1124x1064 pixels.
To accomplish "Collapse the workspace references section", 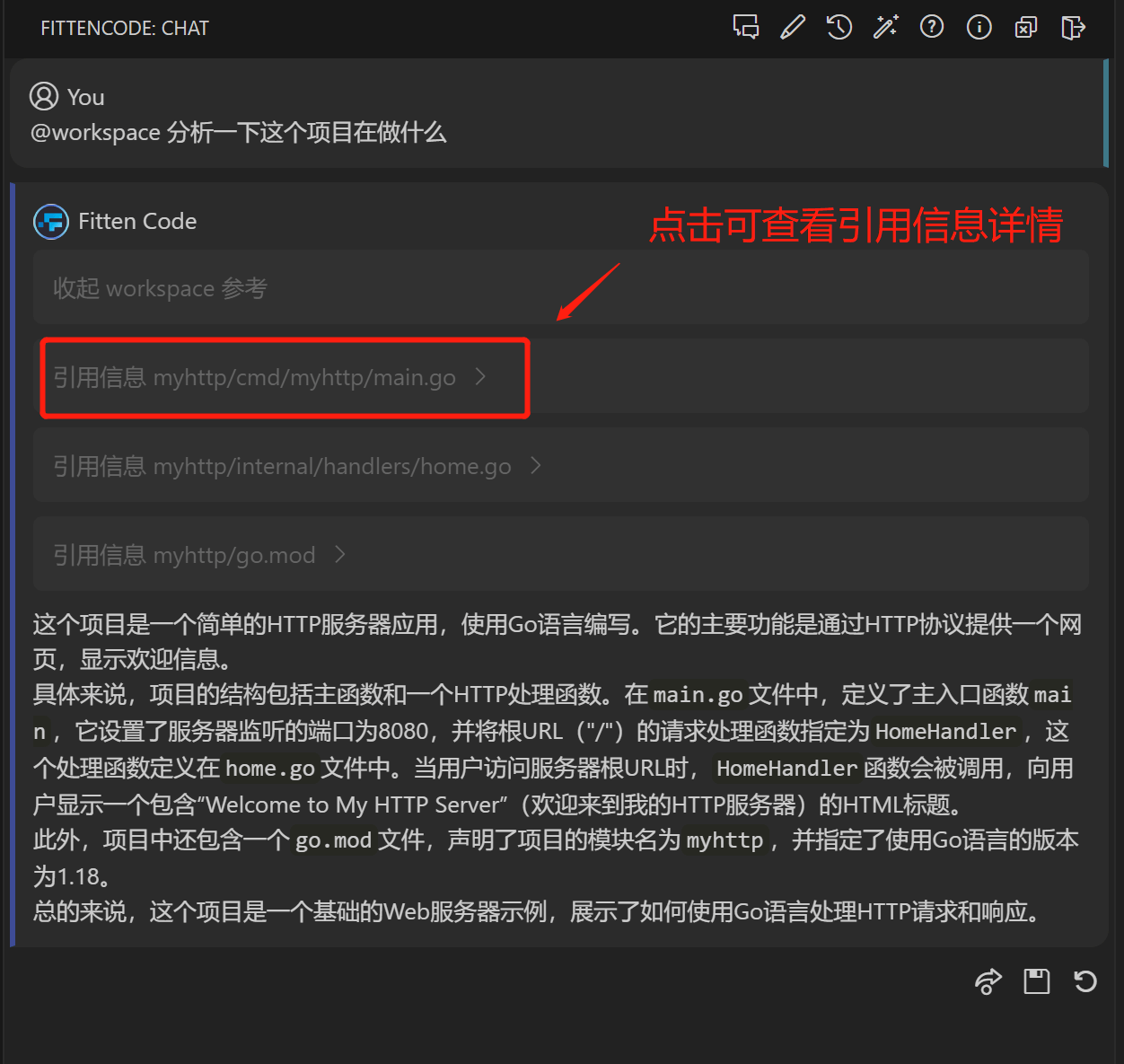I will 160,288.
